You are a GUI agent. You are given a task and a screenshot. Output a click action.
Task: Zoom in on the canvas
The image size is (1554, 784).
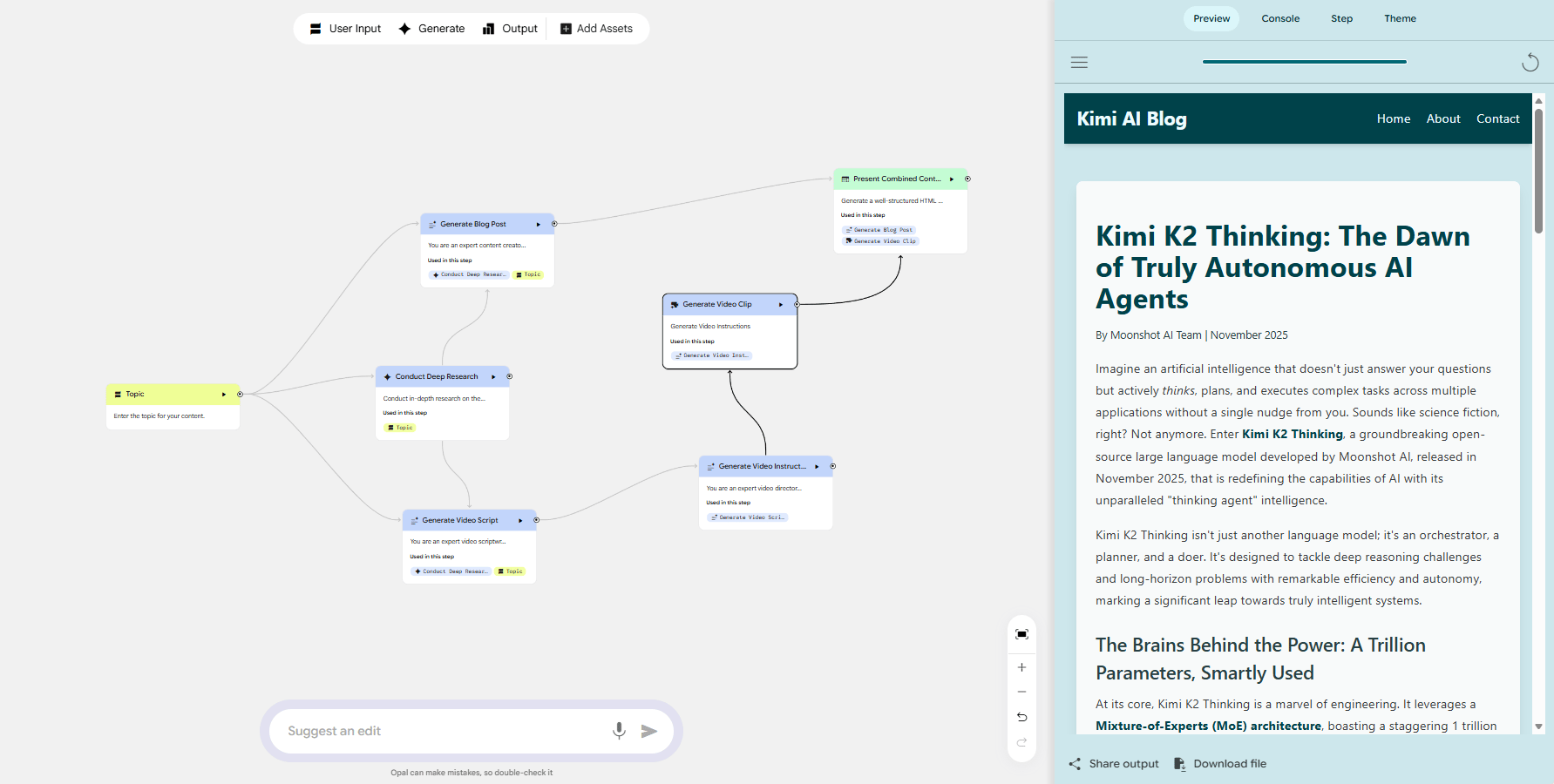(x=1022, y=667)
